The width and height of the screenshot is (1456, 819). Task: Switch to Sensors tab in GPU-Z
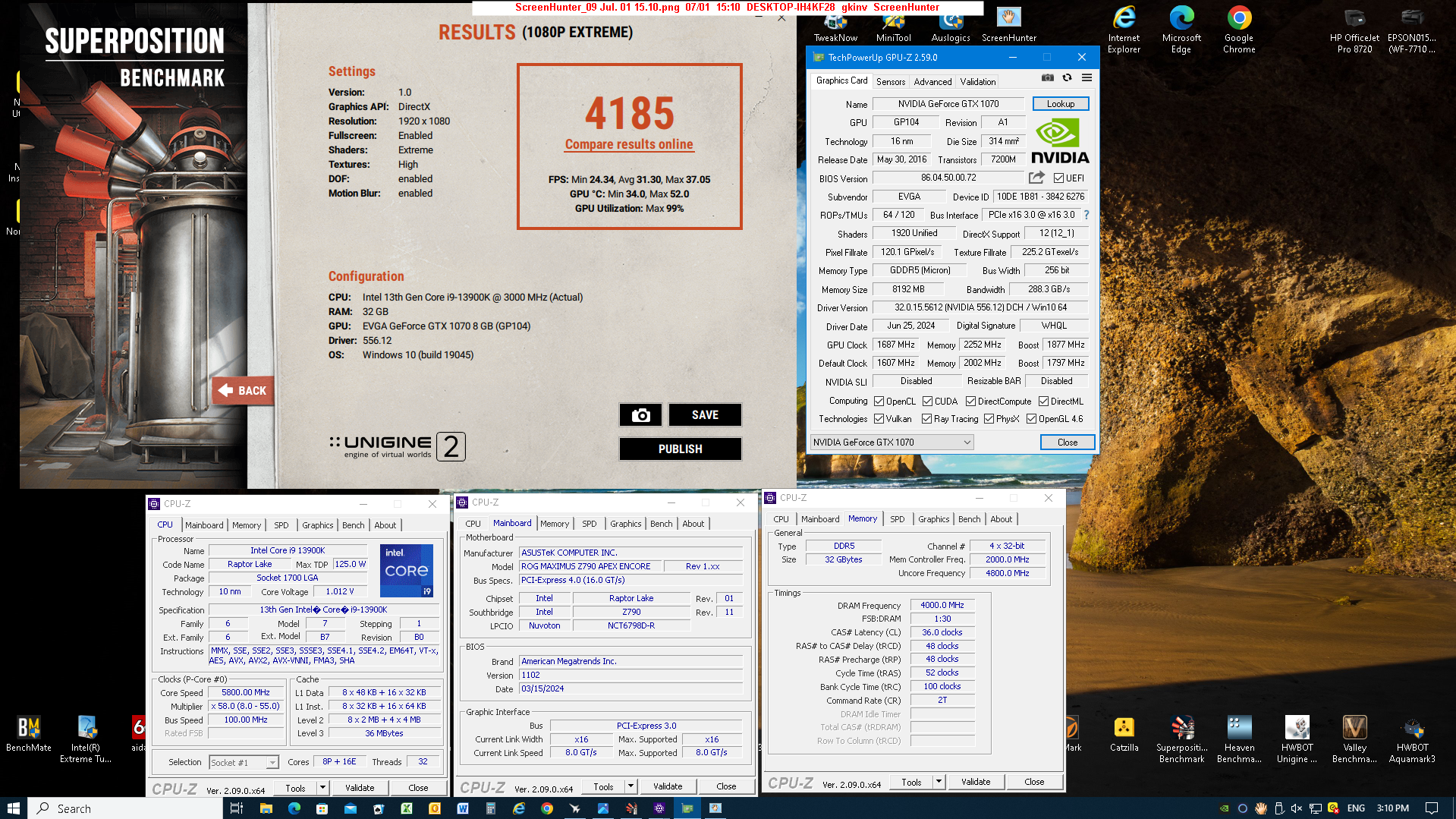[890, 82]
